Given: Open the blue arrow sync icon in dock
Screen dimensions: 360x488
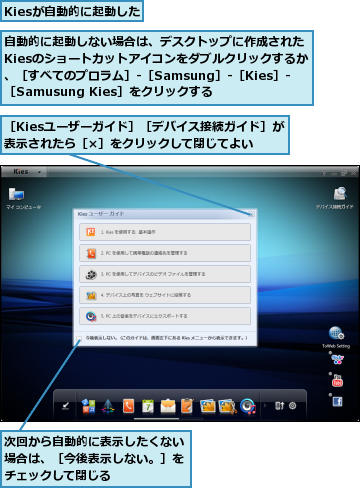Looking at the screenshot, I should 108,406.
